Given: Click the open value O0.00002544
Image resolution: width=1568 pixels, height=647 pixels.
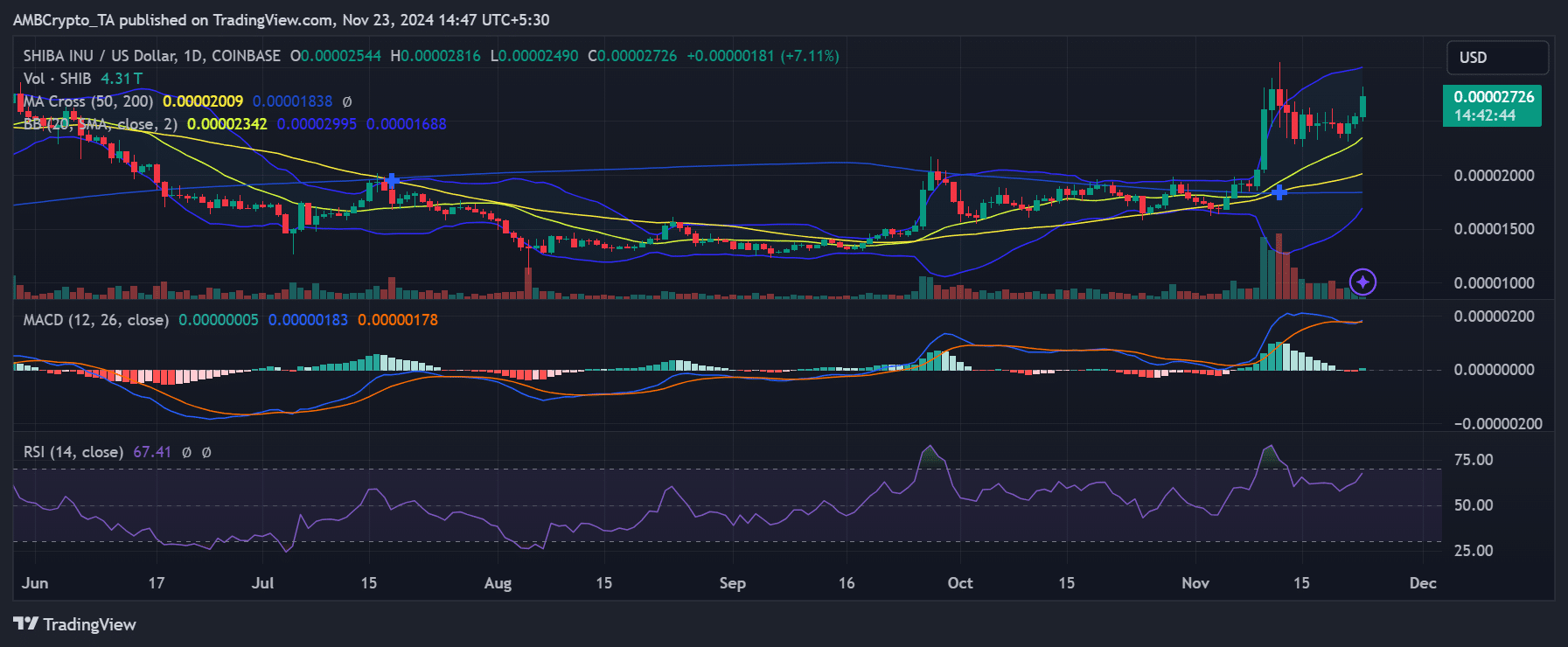Looking at the screenshot, I should [x=336, y=56].
